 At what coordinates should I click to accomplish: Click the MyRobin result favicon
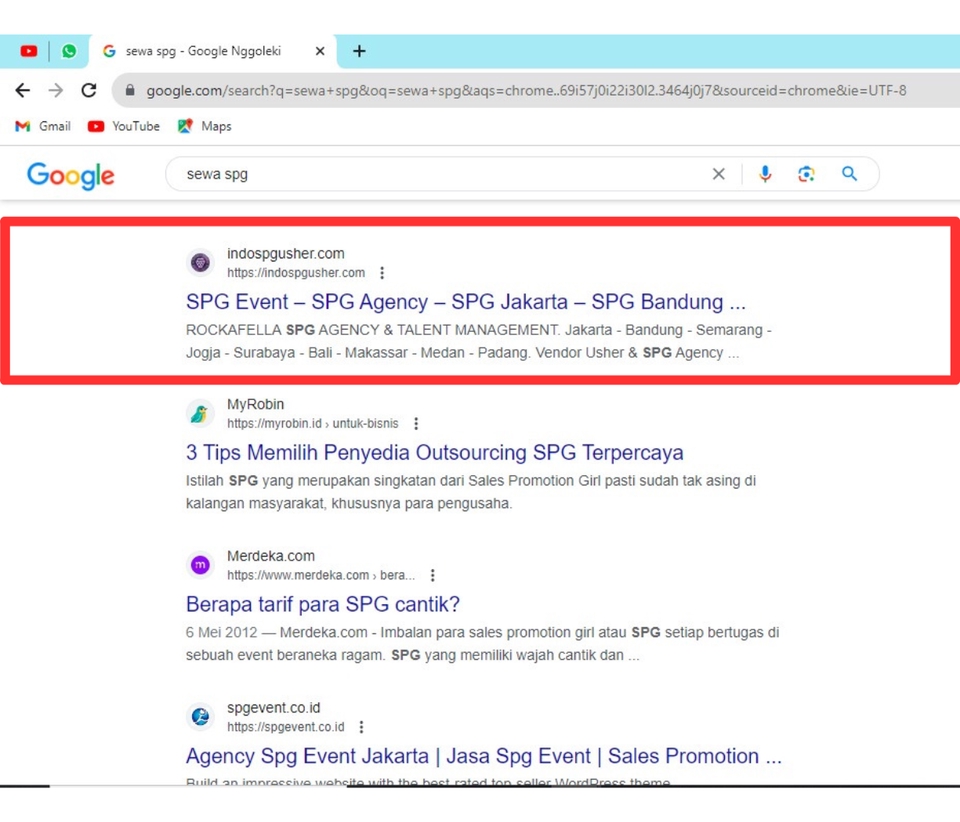(x=200, y=412)
